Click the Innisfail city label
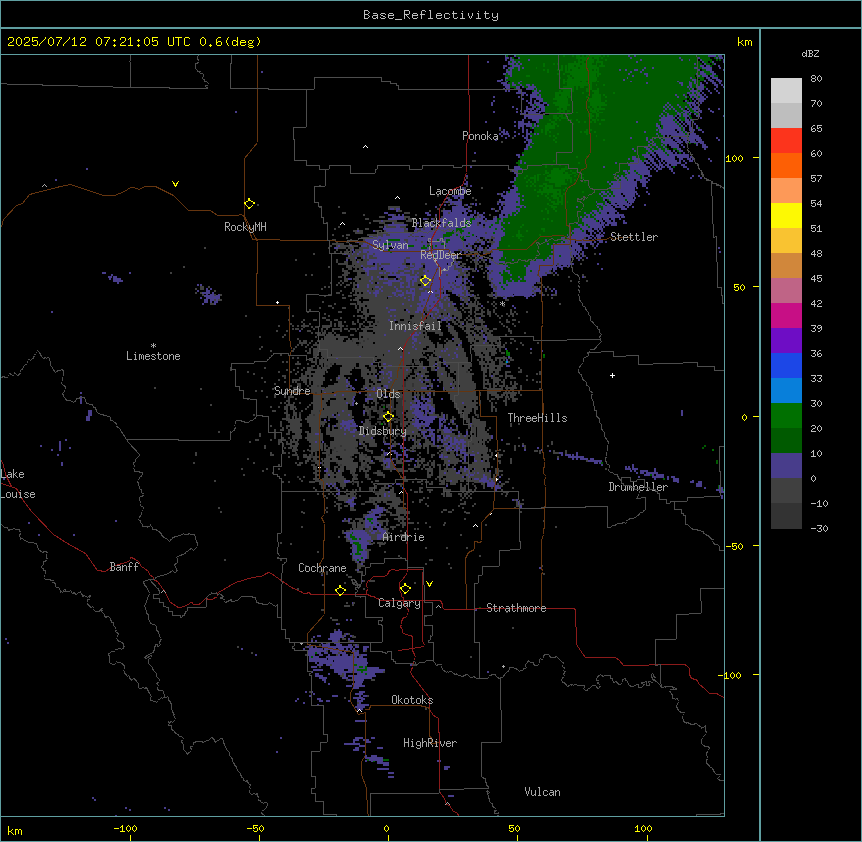862x842 pixels. click(416, 326)
